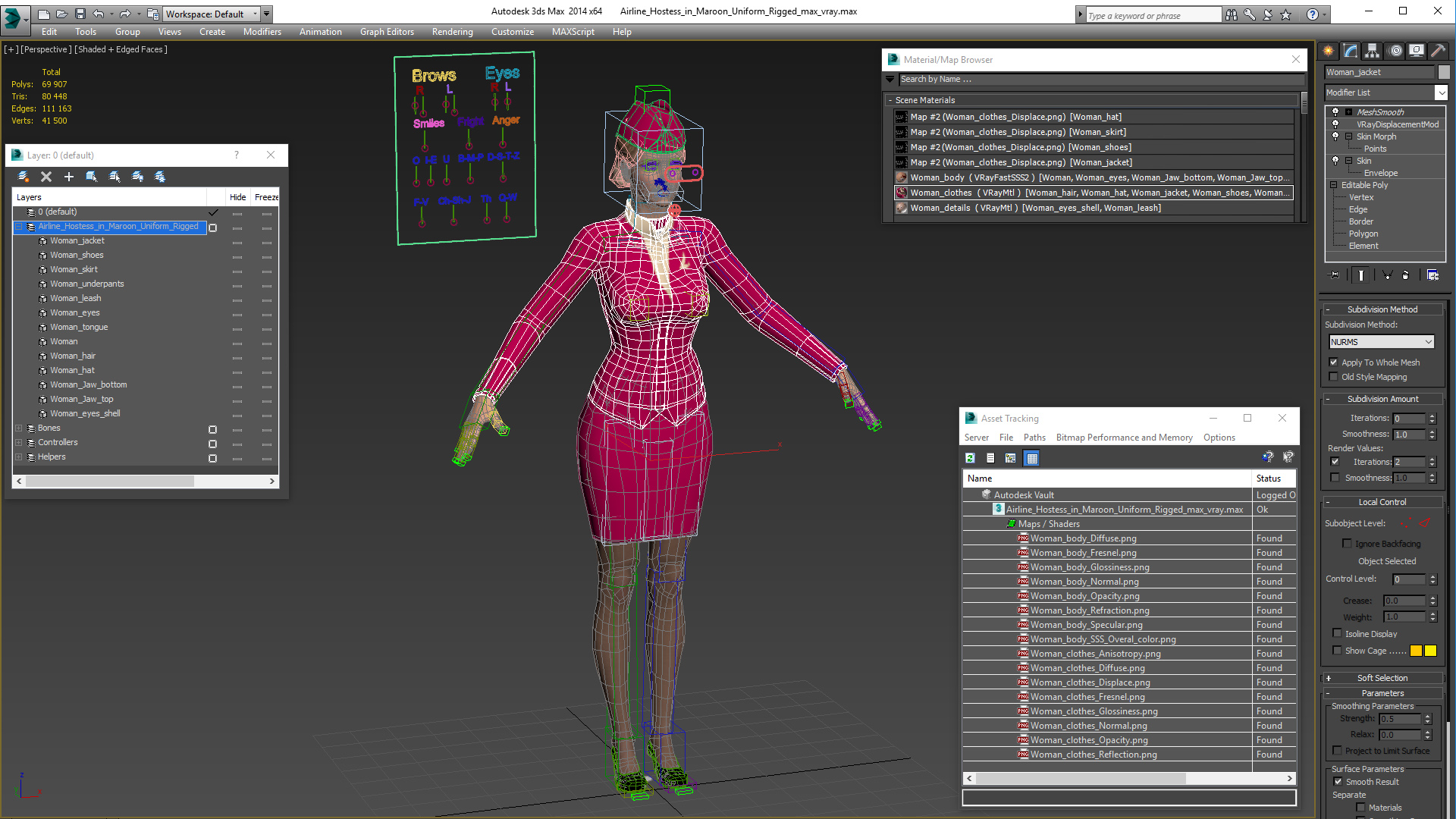The width and height of the screenshot is (1456, 819).
Task: Open the Graph Editors menu
Action: (x=387, y=32)
